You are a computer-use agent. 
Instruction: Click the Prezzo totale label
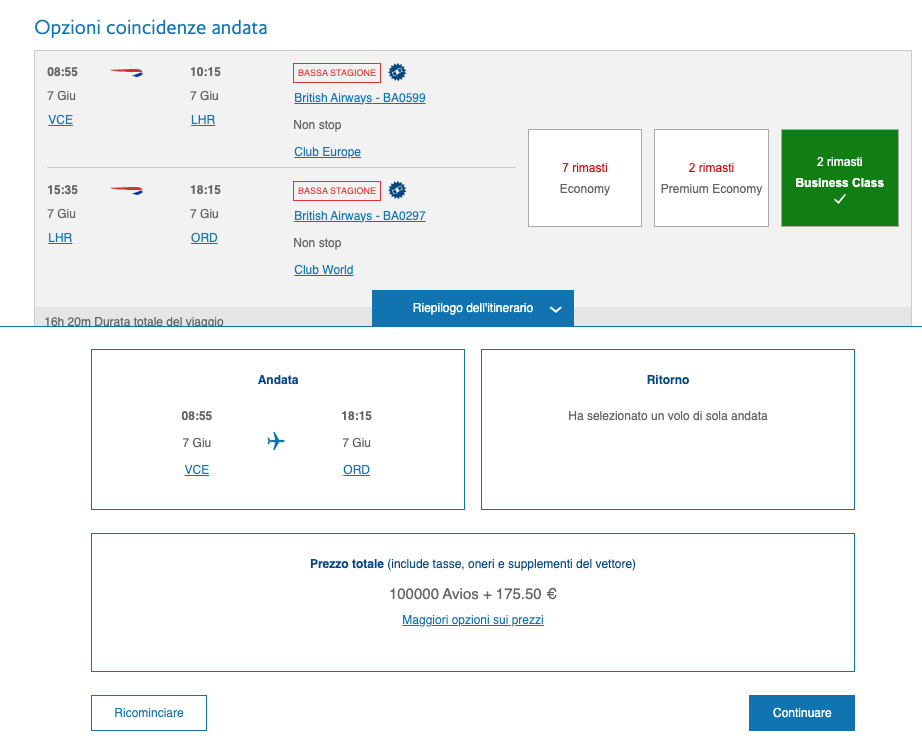click(x=347, y=564)
